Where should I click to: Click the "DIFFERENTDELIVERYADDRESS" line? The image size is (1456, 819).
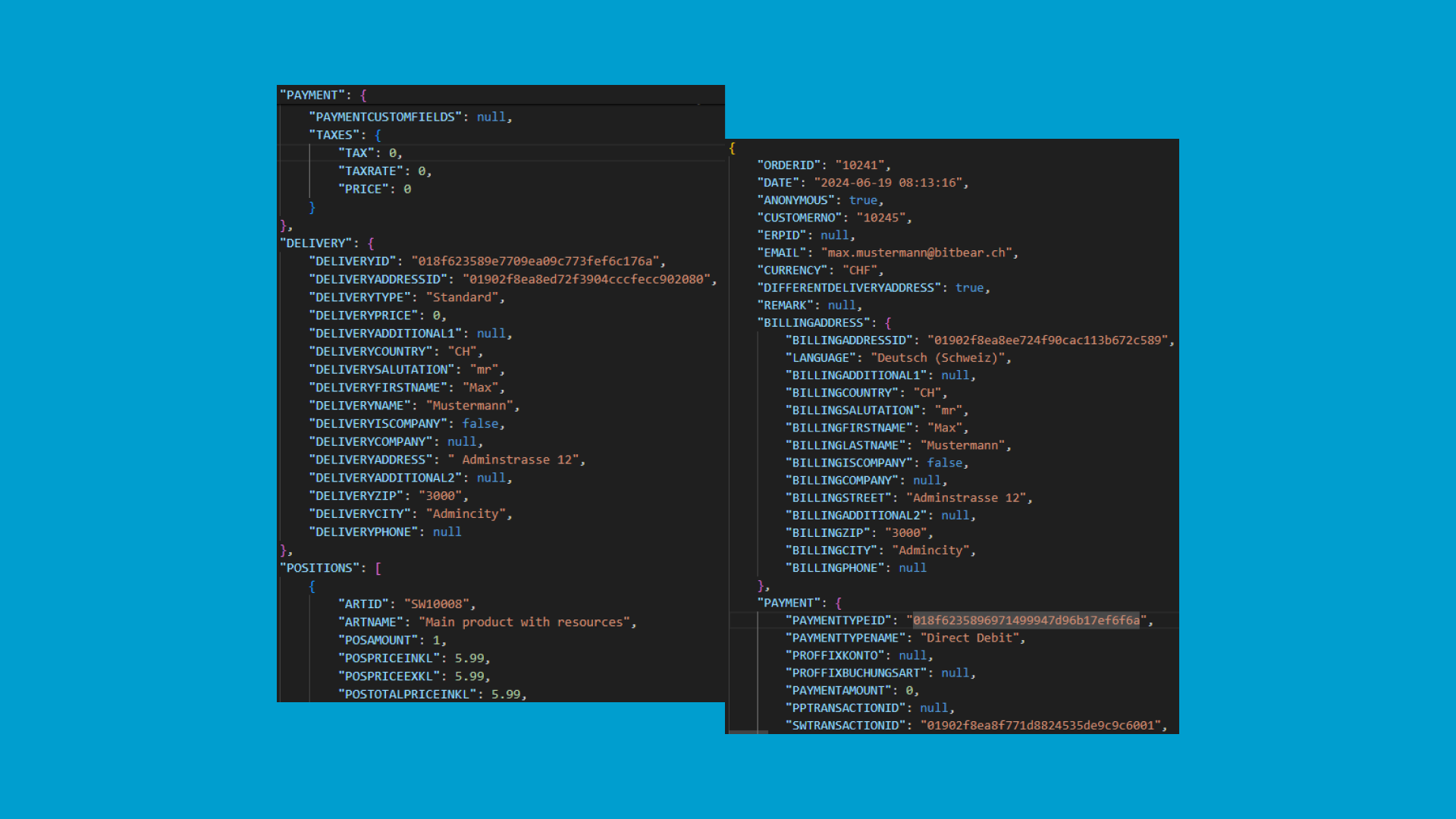(874, 287)
